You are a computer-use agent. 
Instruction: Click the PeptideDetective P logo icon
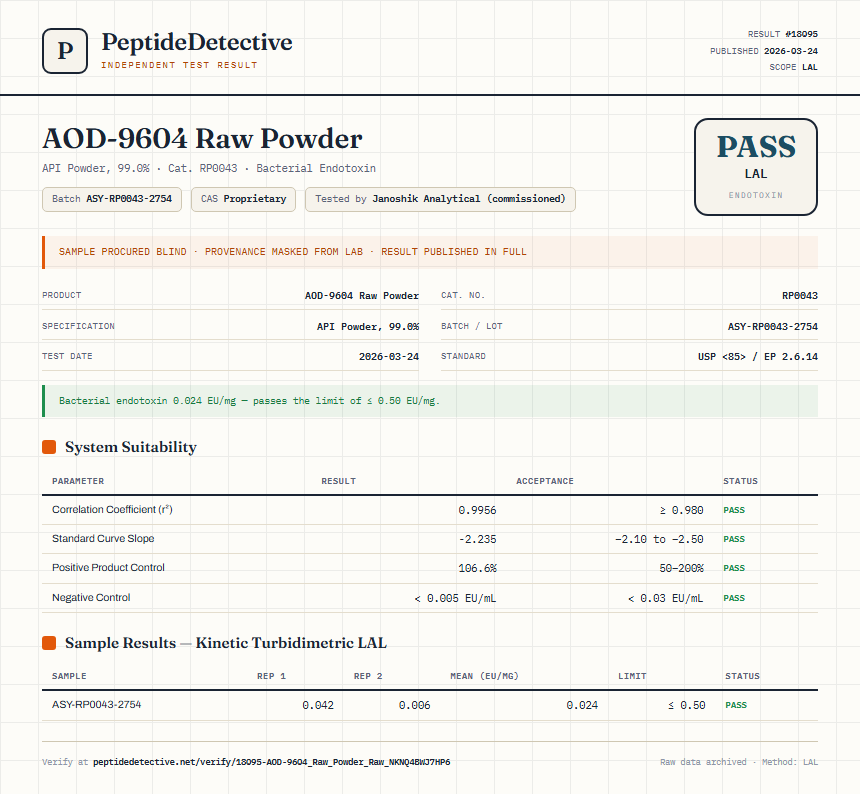click(65, 51)
